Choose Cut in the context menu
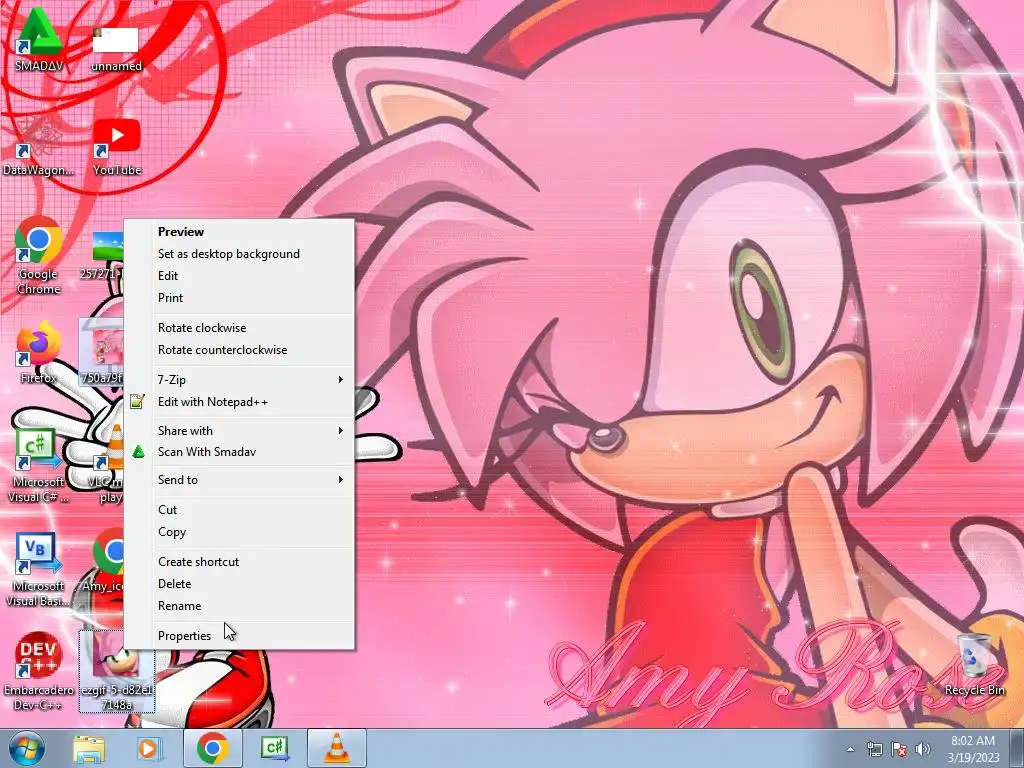 [239, 509]
